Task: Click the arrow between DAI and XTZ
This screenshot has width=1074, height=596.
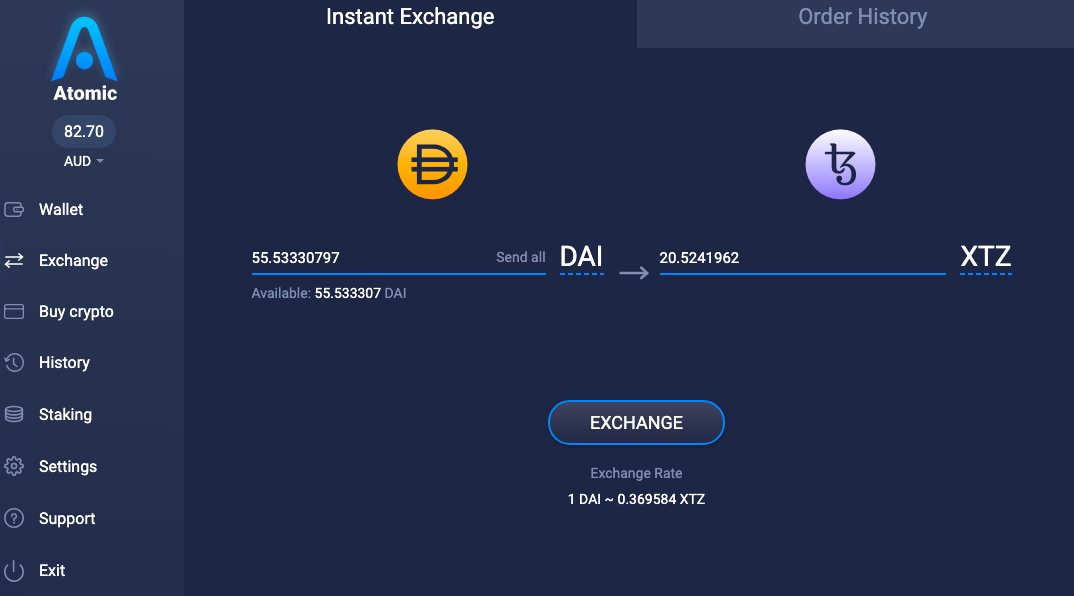Action: click(x=634, y=273)
